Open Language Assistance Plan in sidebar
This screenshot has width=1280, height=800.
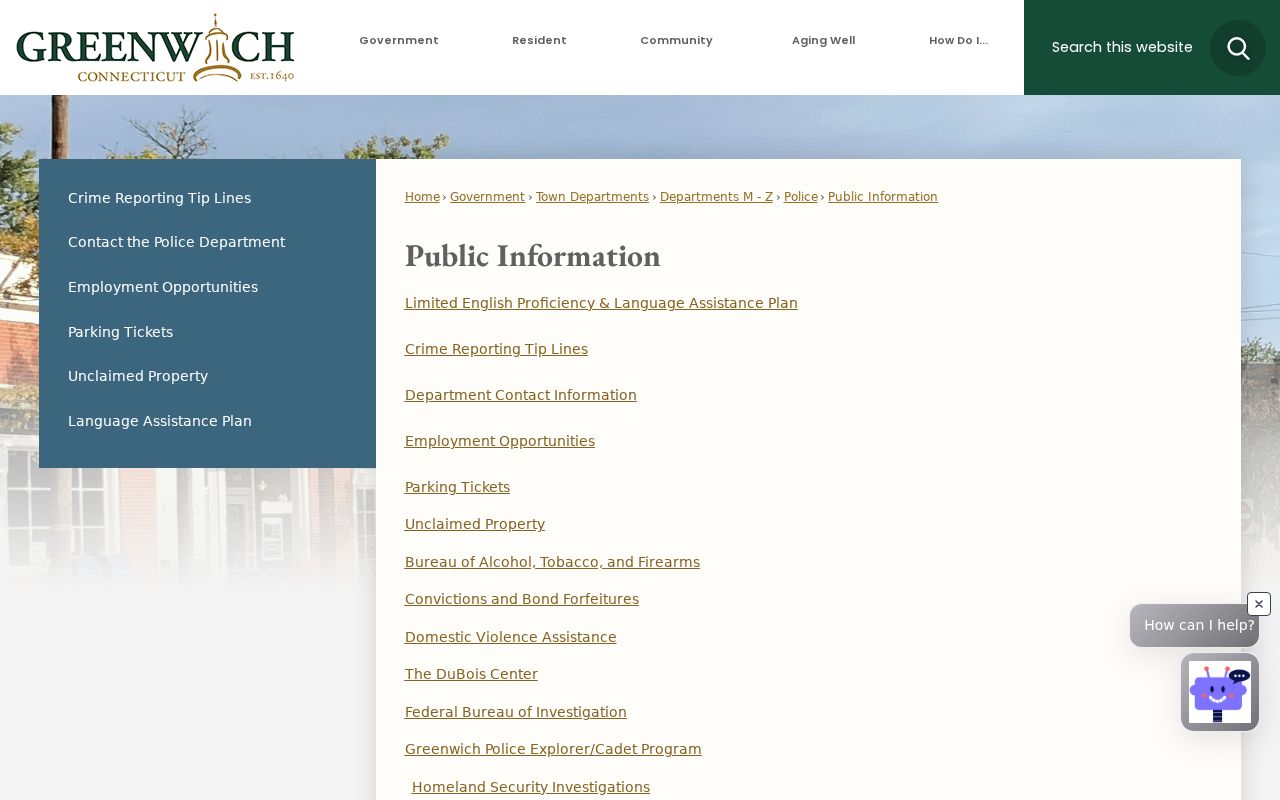(x=160, y=421)
